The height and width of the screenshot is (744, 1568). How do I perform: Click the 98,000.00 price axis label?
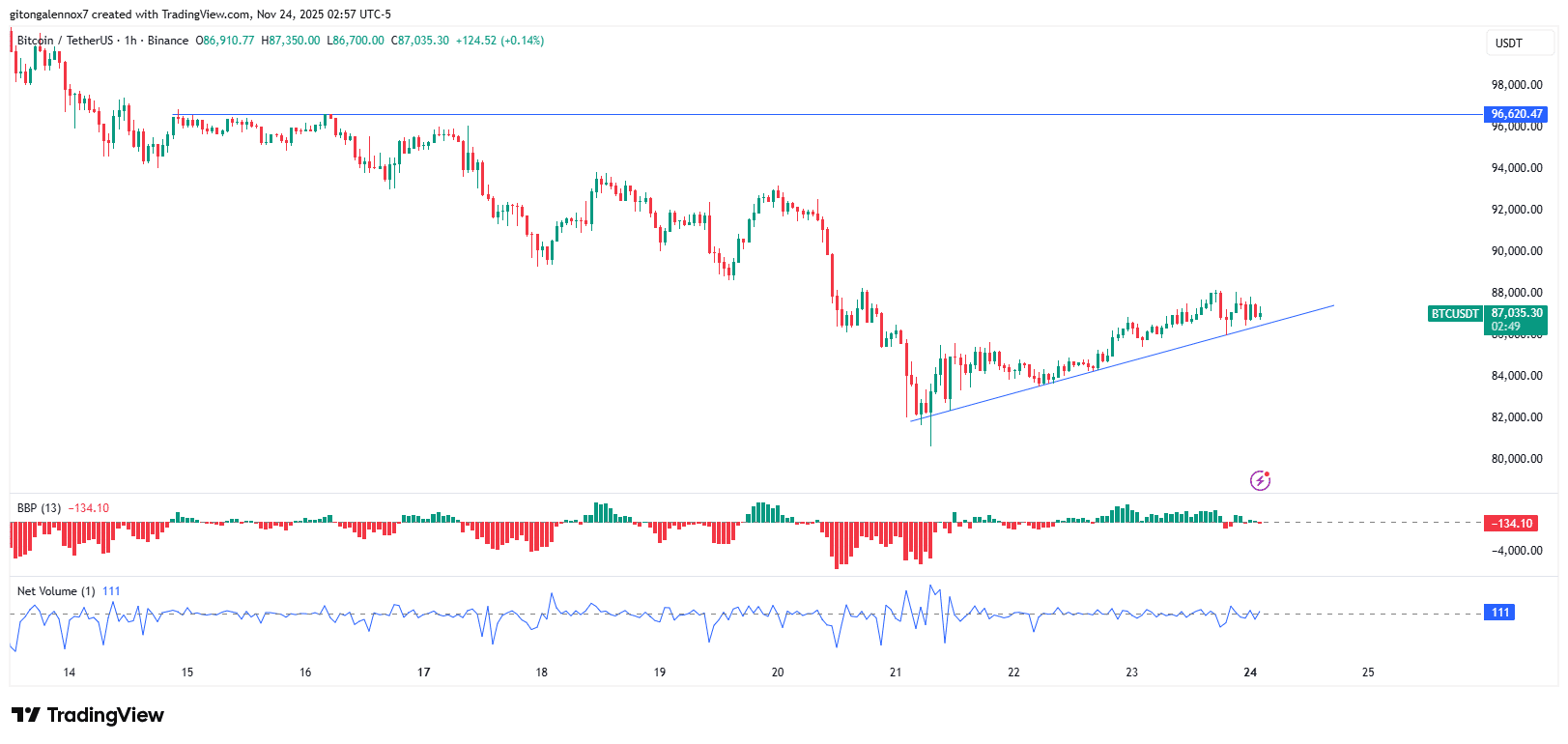tap(1516, 85)
